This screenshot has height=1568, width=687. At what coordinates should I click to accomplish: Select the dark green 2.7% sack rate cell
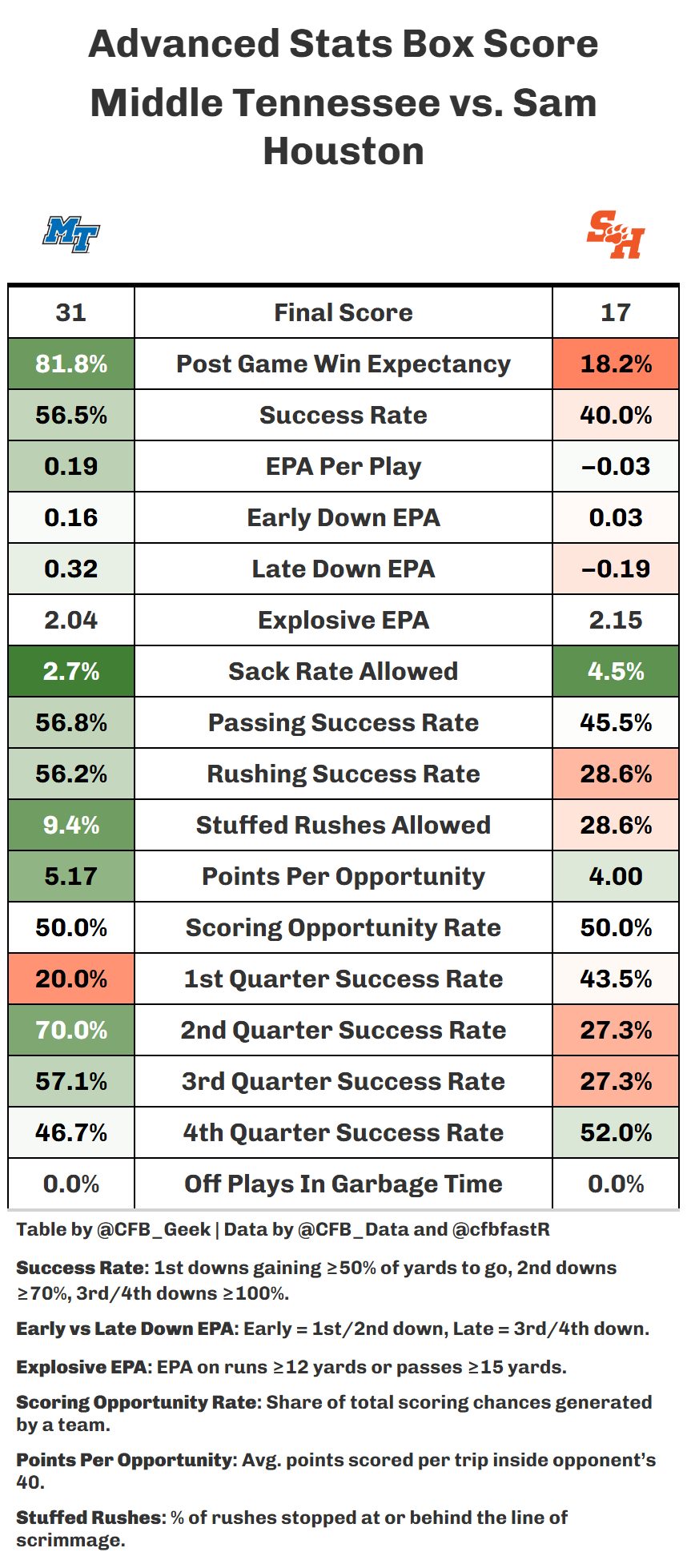(71, 671)
